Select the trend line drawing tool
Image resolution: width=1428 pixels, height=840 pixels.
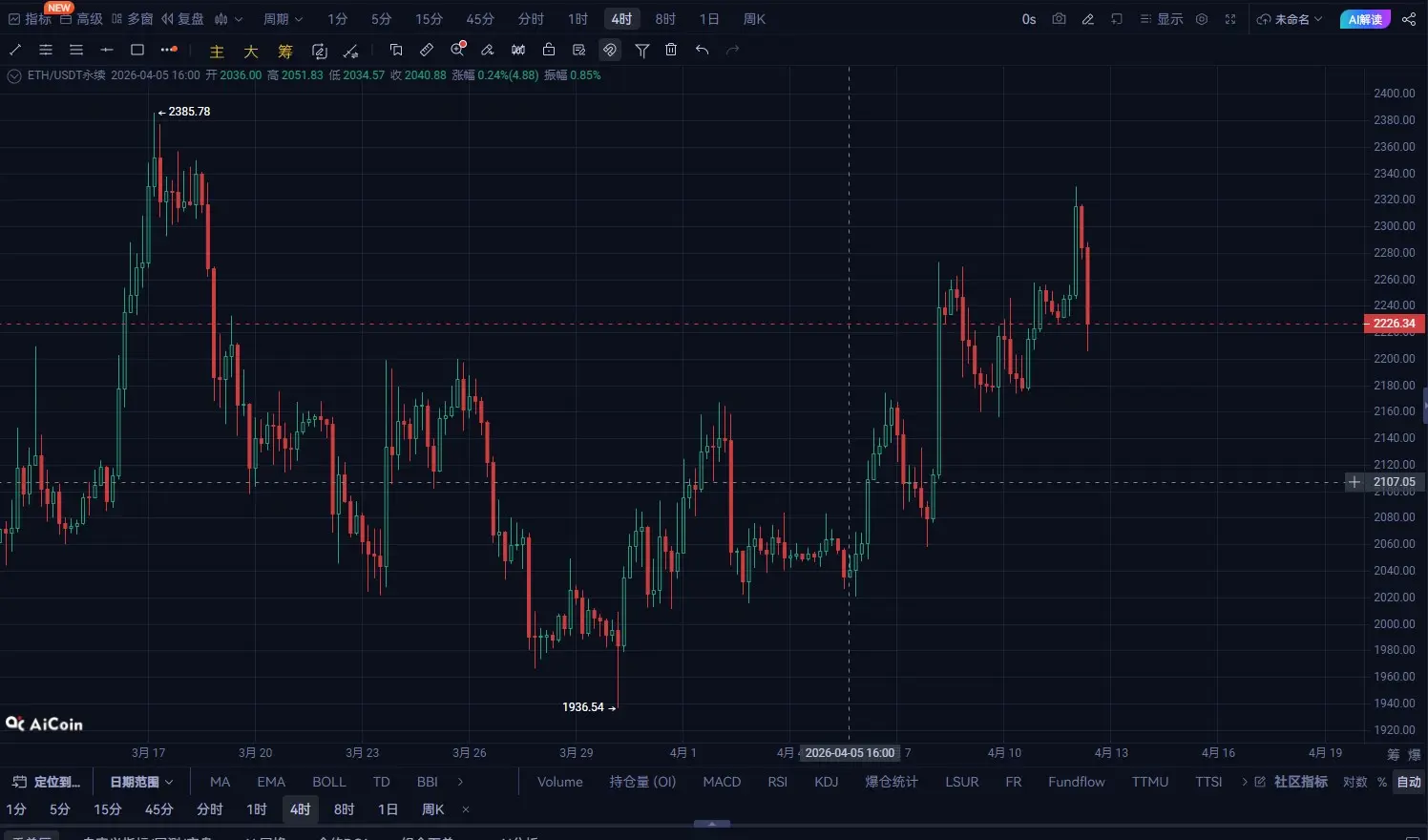click(15, 50)
